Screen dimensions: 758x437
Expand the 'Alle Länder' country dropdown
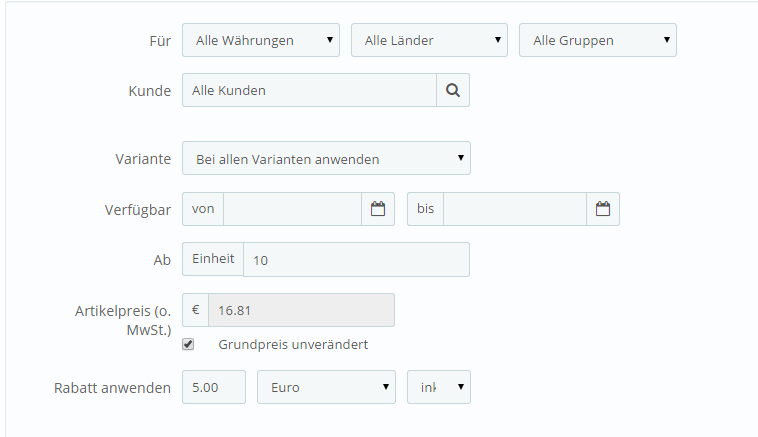pos(429,40)
